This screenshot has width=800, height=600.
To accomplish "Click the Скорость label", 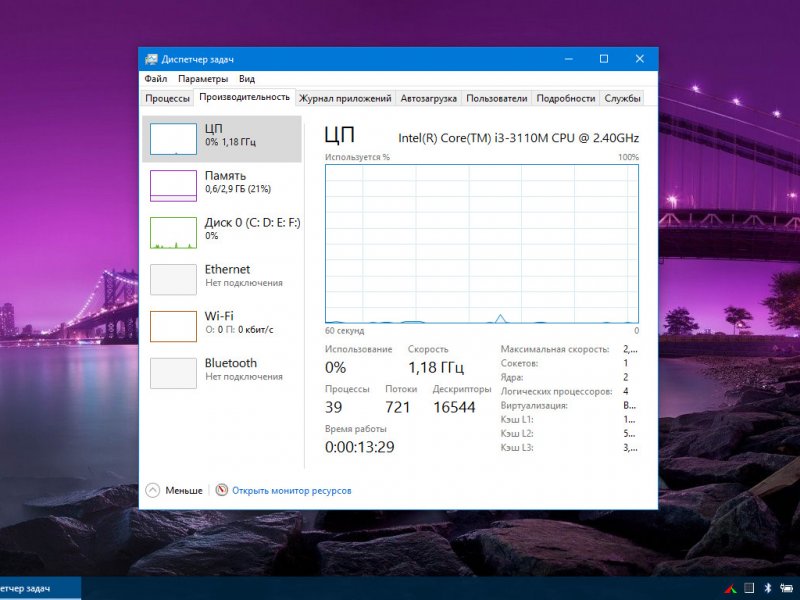I will click(x=428, y=349).
